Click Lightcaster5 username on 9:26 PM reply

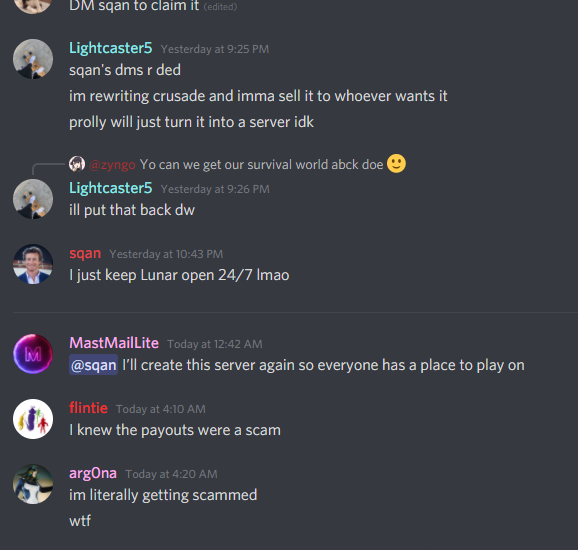coord(111,188)
